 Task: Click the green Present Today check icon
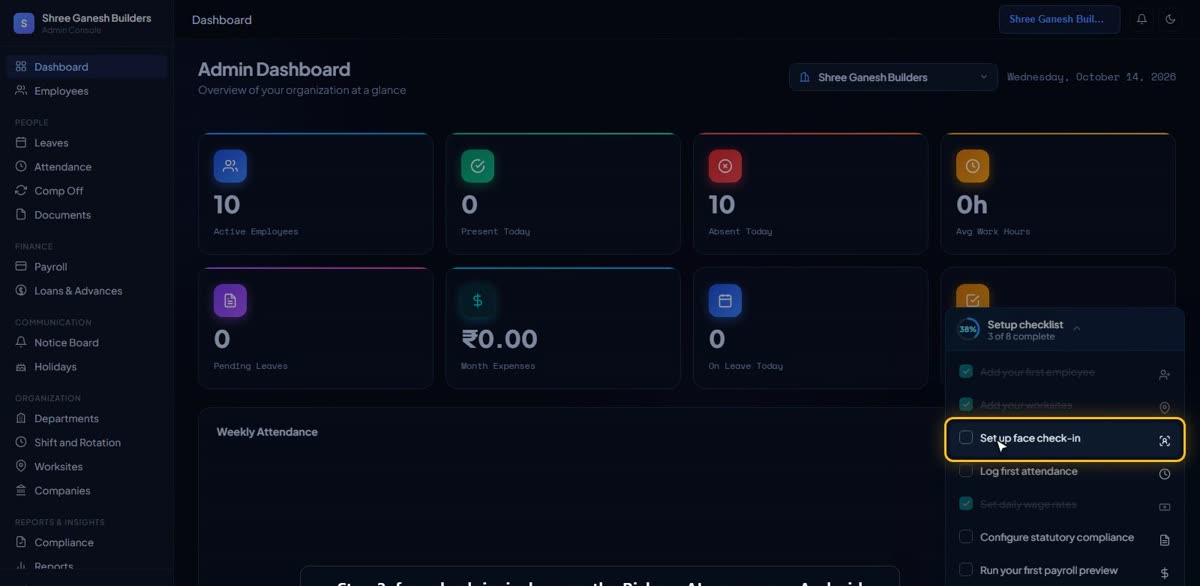point(477,166)
